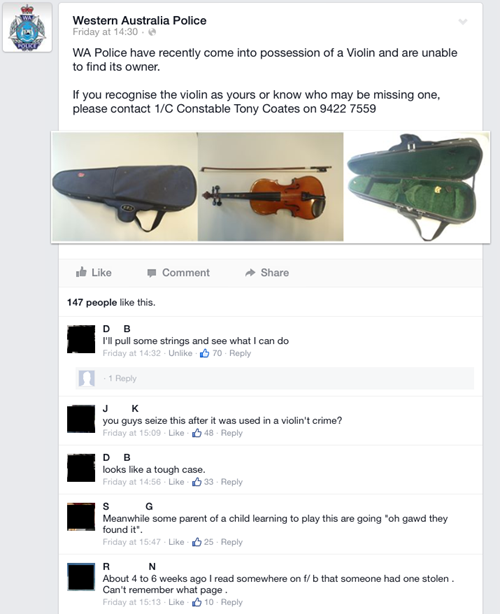500x614 pixels.
Task: View the closed violin case photo
Action: tap(125, 187)
